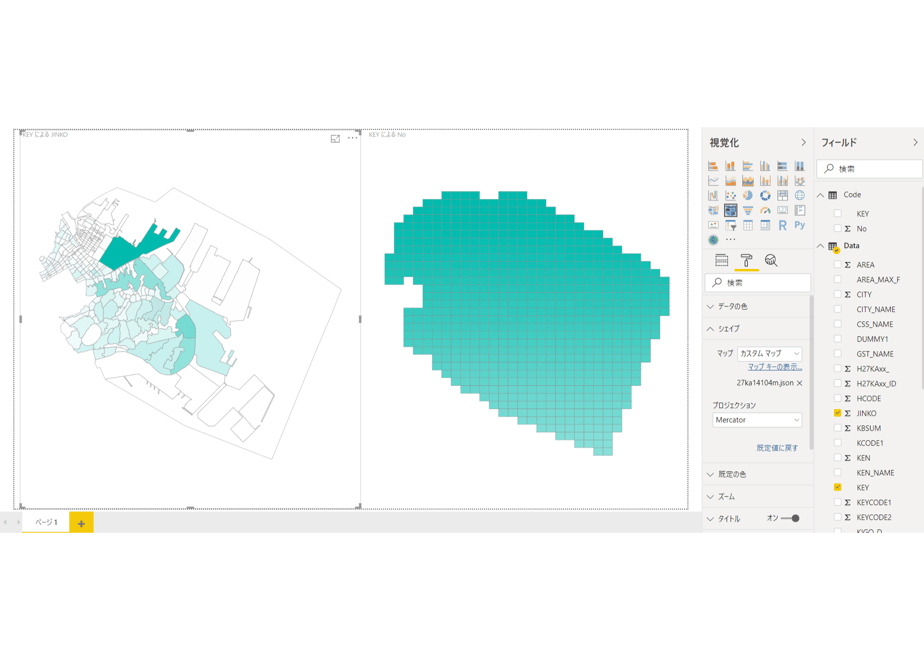The height and width of the screenshot is (660, 924).
Task: Click the 検索 box in フィールド pane
Action: click(869, 169)
